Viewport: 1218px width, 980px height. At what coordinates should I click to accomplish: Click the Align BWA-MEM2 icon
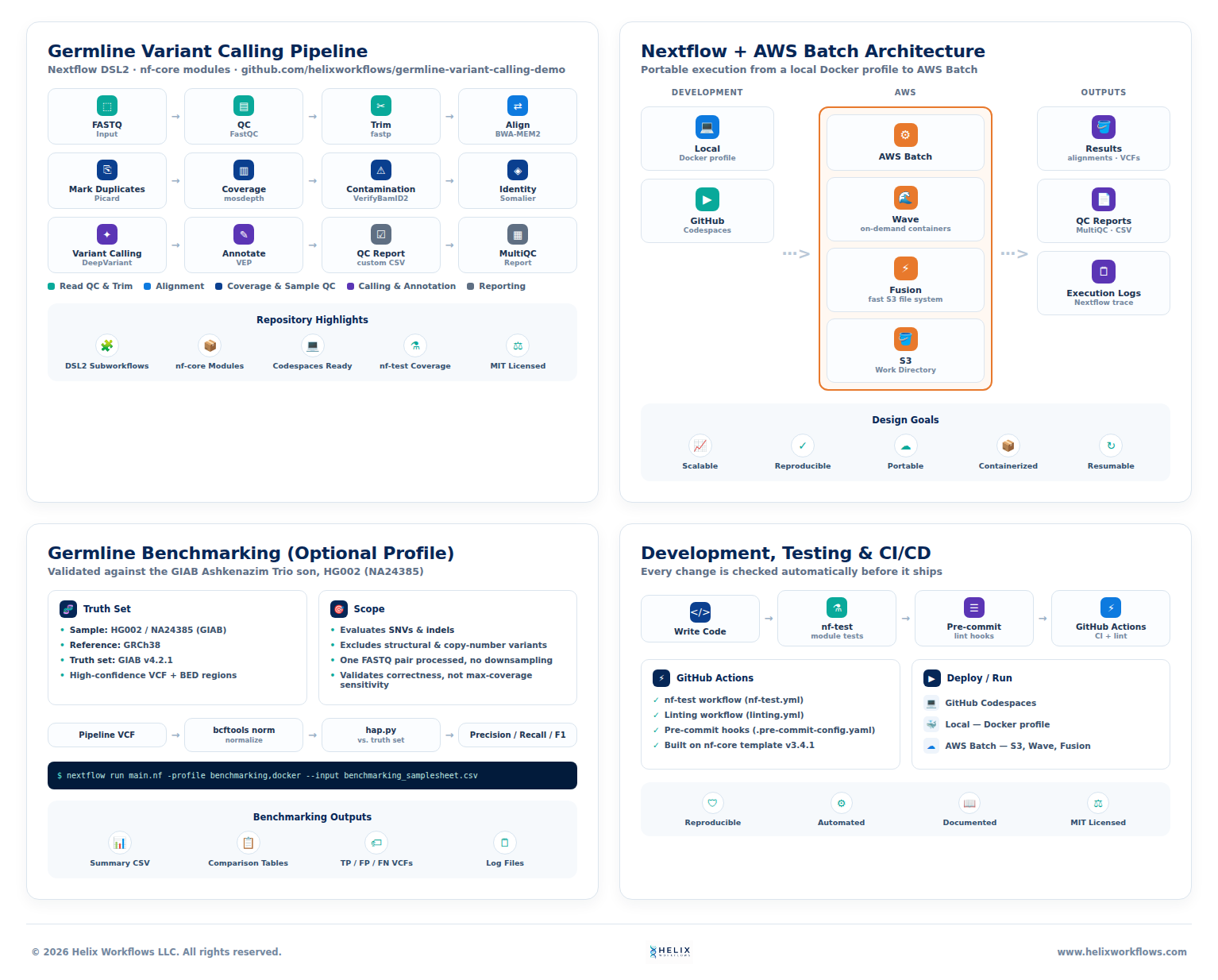pyautogui.click(x=518, y=106)
